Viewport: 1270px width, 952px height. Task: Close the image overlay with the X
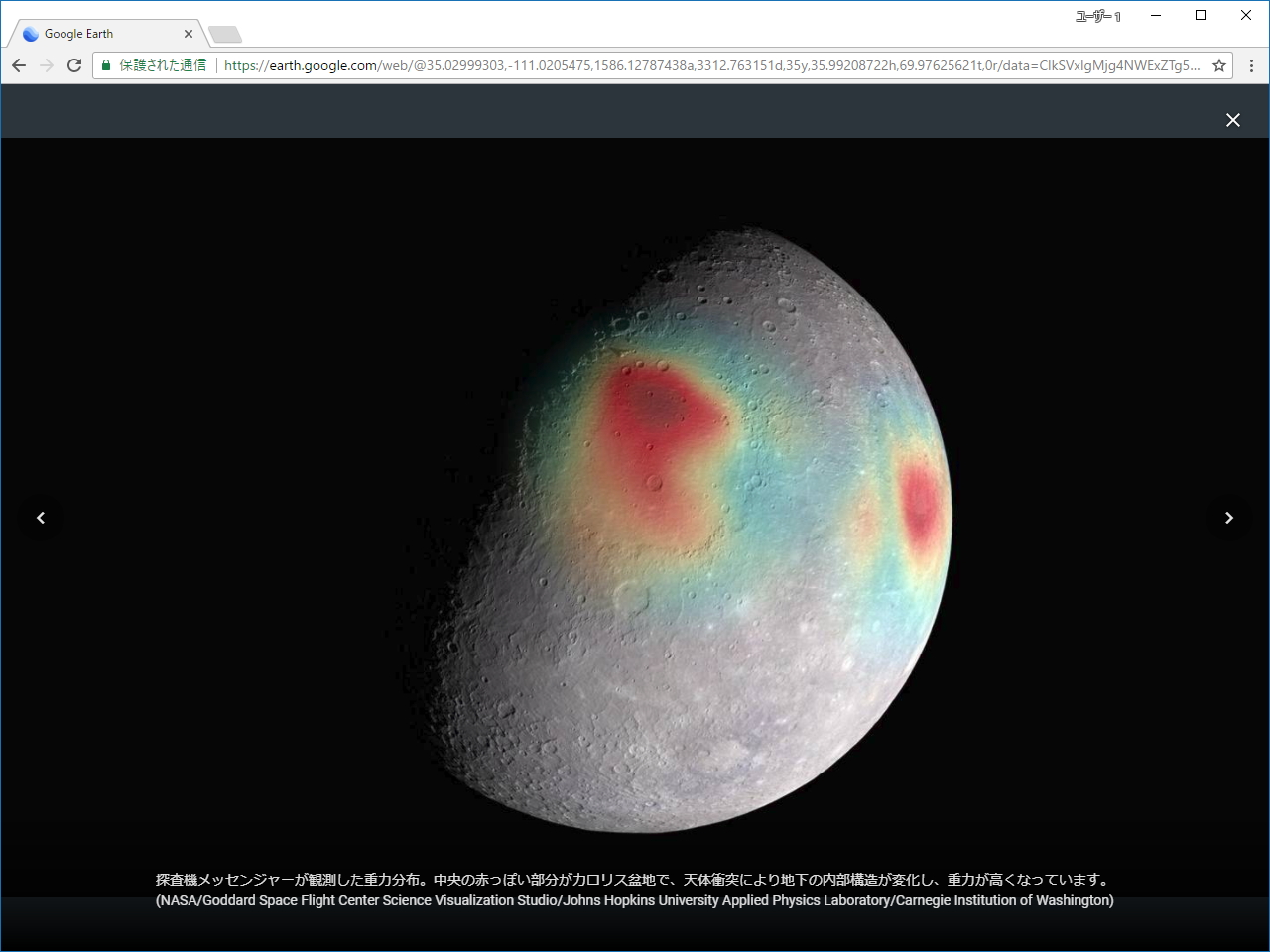1233,120
